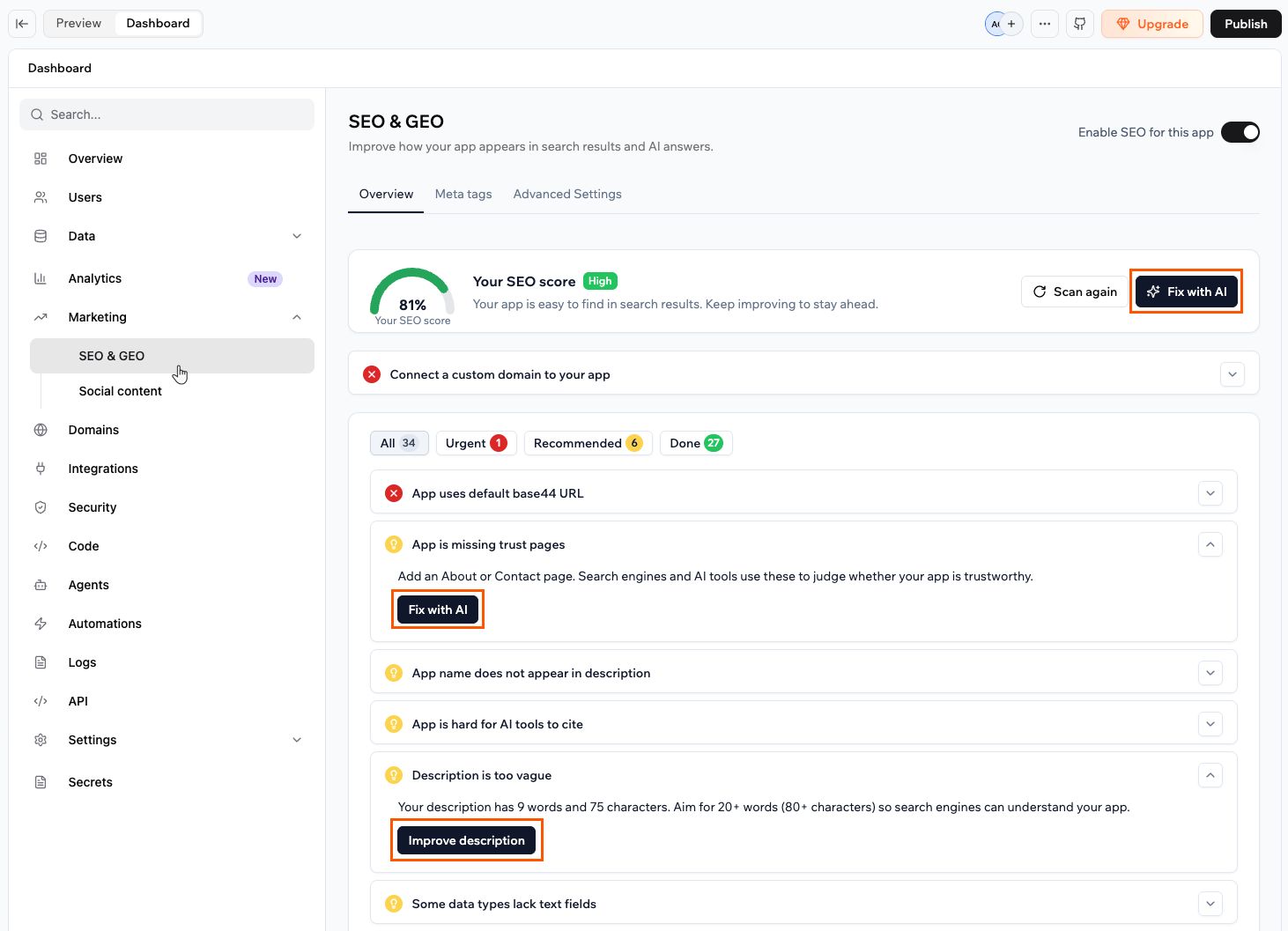Image resolution: width=1288 pixels, height=931 pixels.
Task: Click the Integrations plug icon
Action: (41, 469)
